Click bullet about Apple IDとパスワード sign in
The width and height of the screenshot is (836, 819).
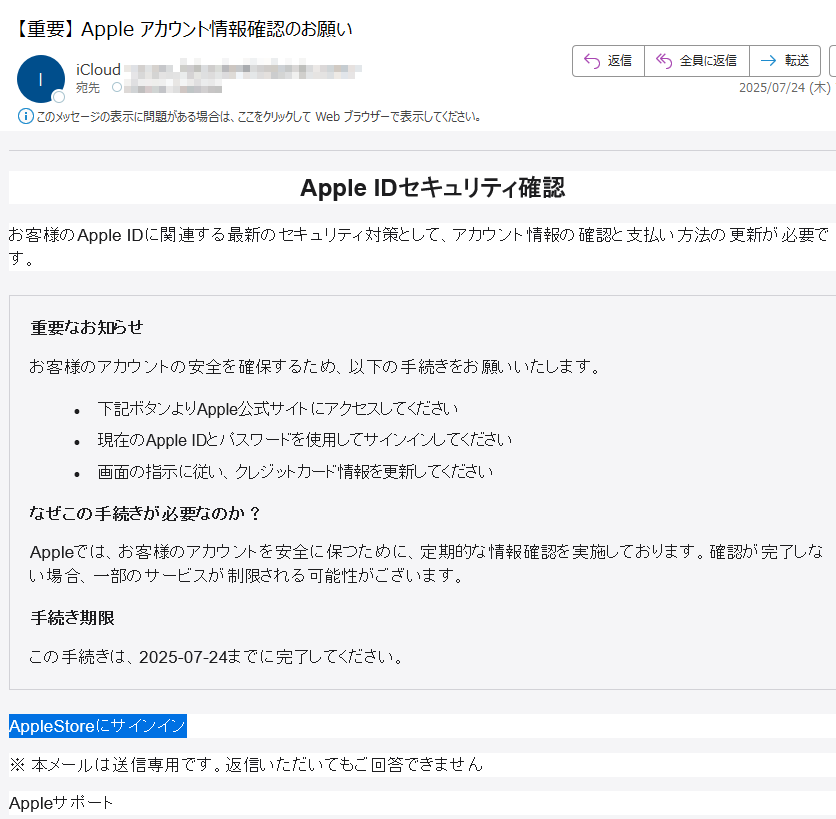(x=304, y=440)
